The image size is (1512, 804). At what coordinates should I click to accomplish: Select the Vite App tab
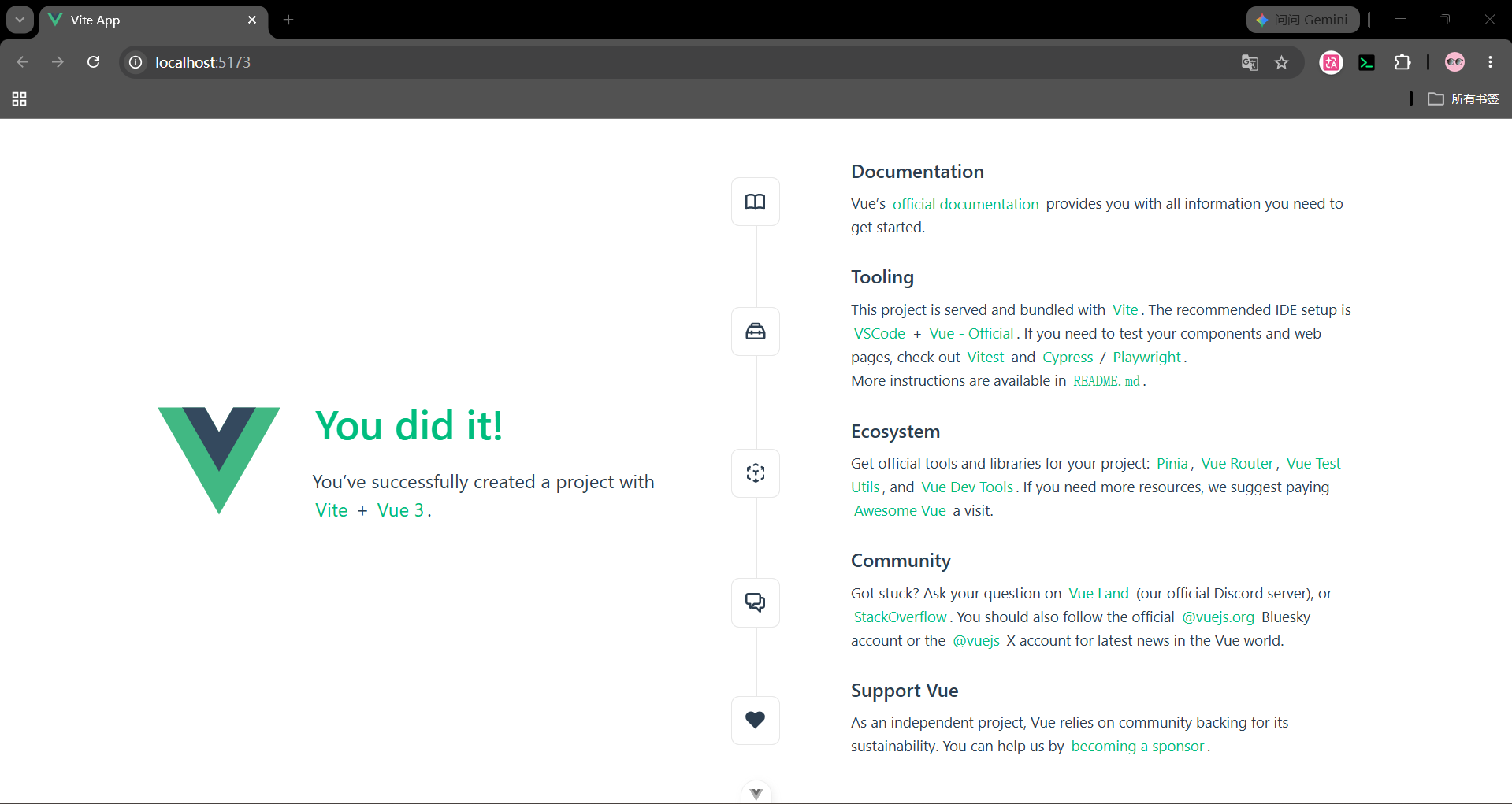pyautogui.click(x=154, y=20)
